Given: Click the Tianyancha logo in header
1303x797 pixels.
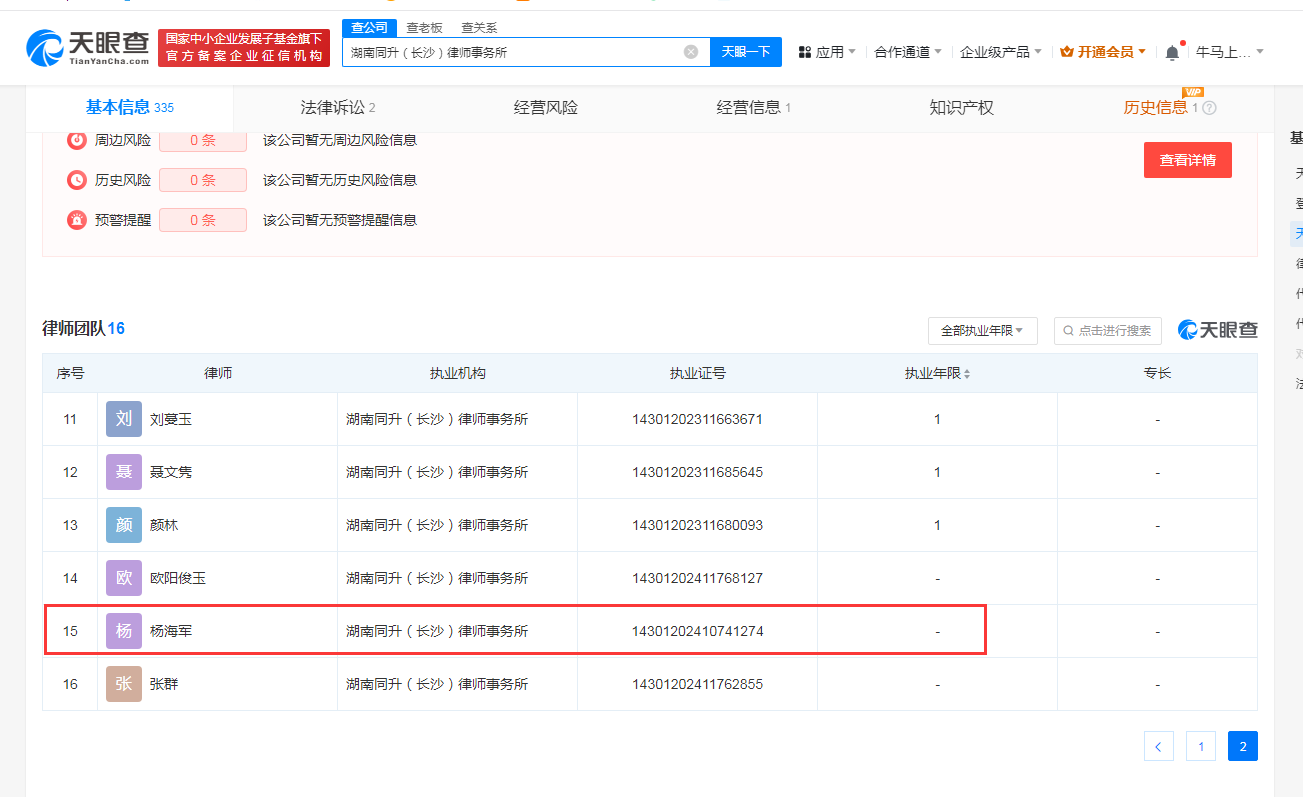Looking at the screenshot, I should click(88, 47).
